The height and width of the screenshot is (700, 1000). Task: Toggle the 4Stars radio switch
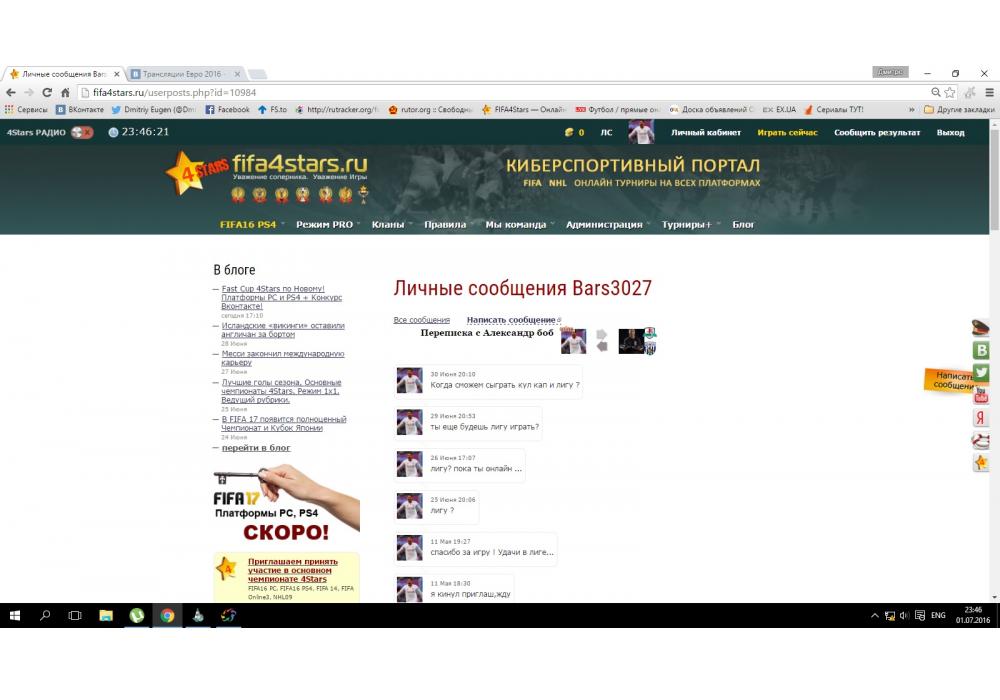coord(82,133)
